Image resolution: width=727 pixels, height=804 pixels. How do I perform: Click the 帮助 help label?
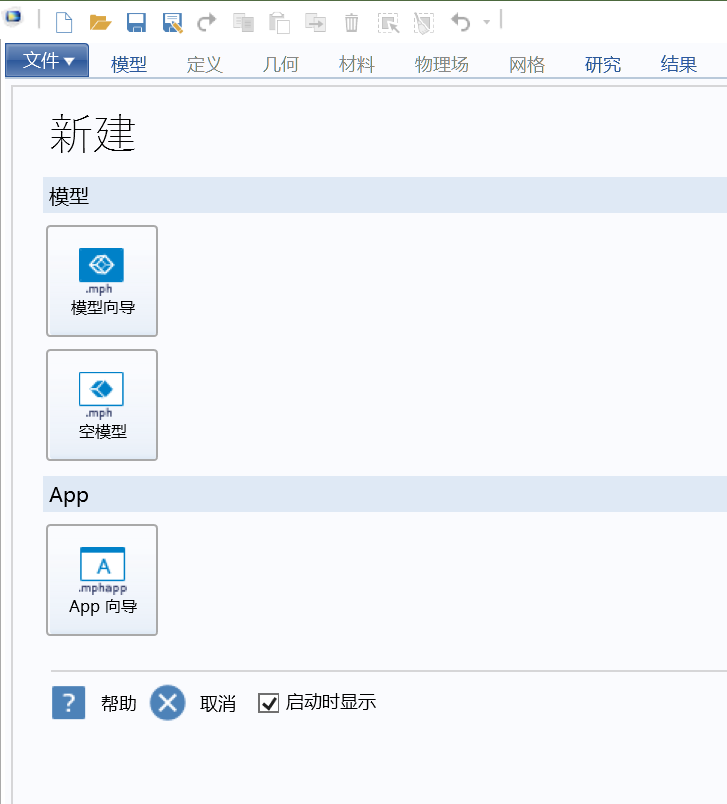point(119,703)
